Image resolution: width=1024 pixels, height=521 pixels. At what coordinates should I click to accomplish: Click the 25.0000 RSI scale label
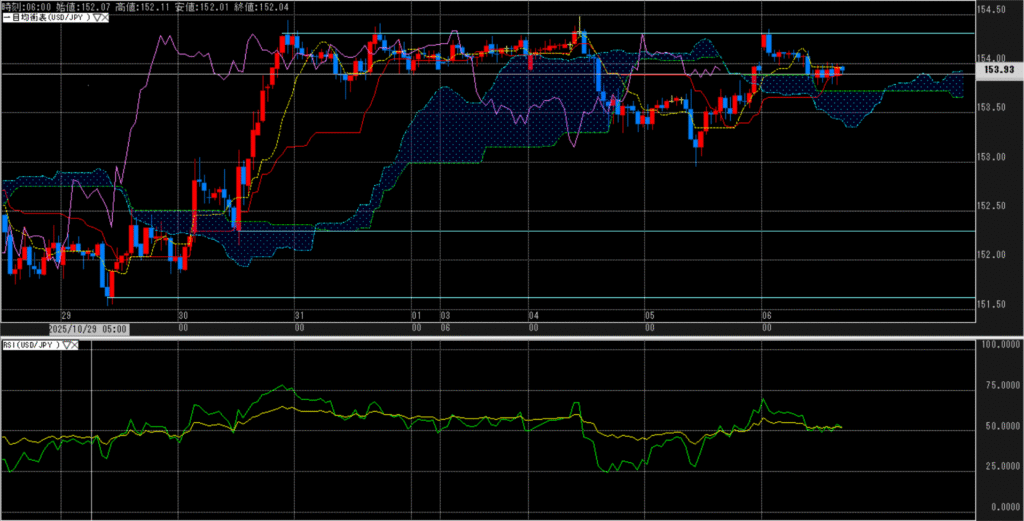coord(997,466)
